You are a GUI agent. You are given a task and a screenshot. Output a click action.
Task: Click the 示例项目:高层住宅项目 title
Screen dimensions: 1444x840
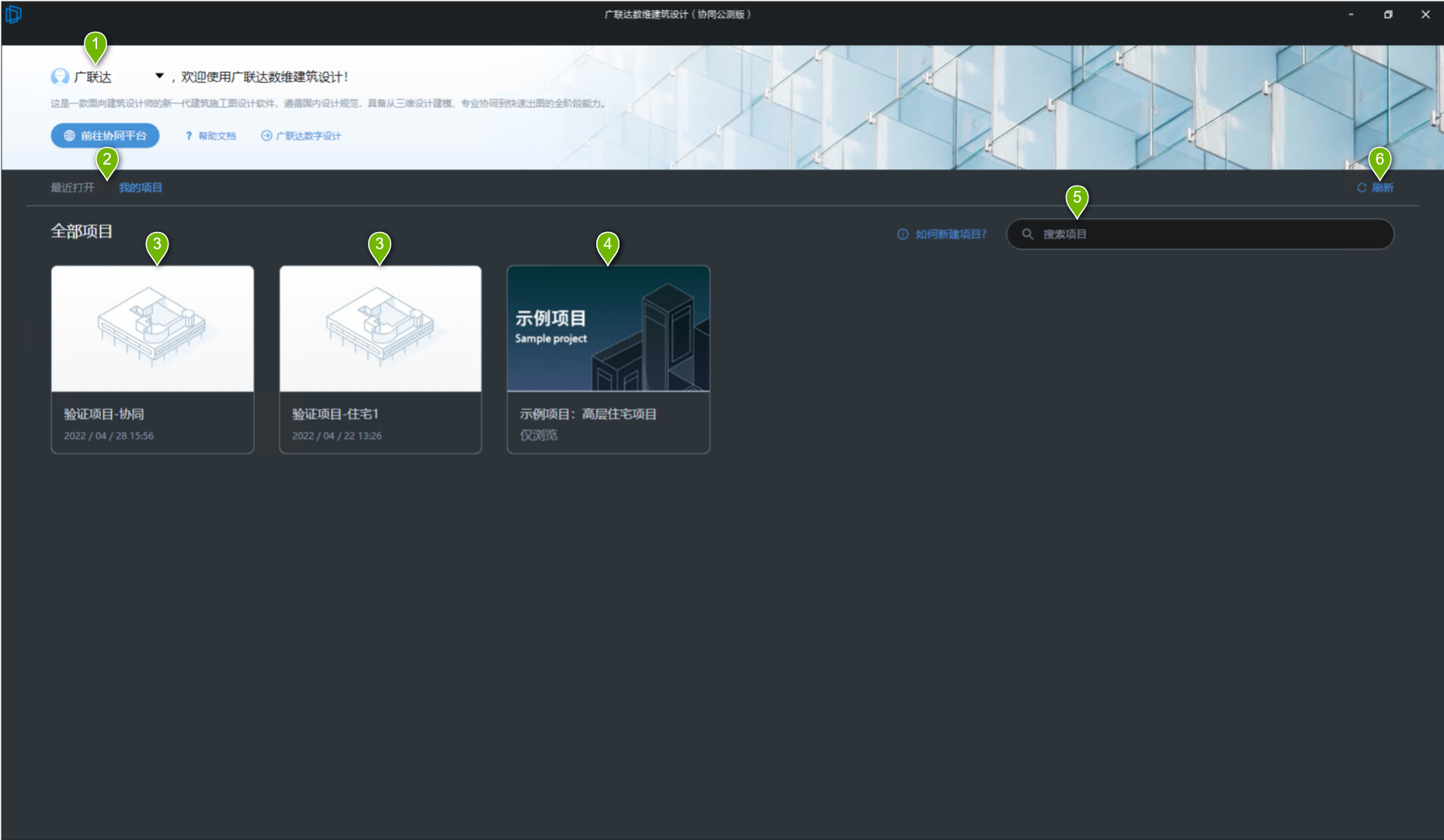[x=588, y=414]
